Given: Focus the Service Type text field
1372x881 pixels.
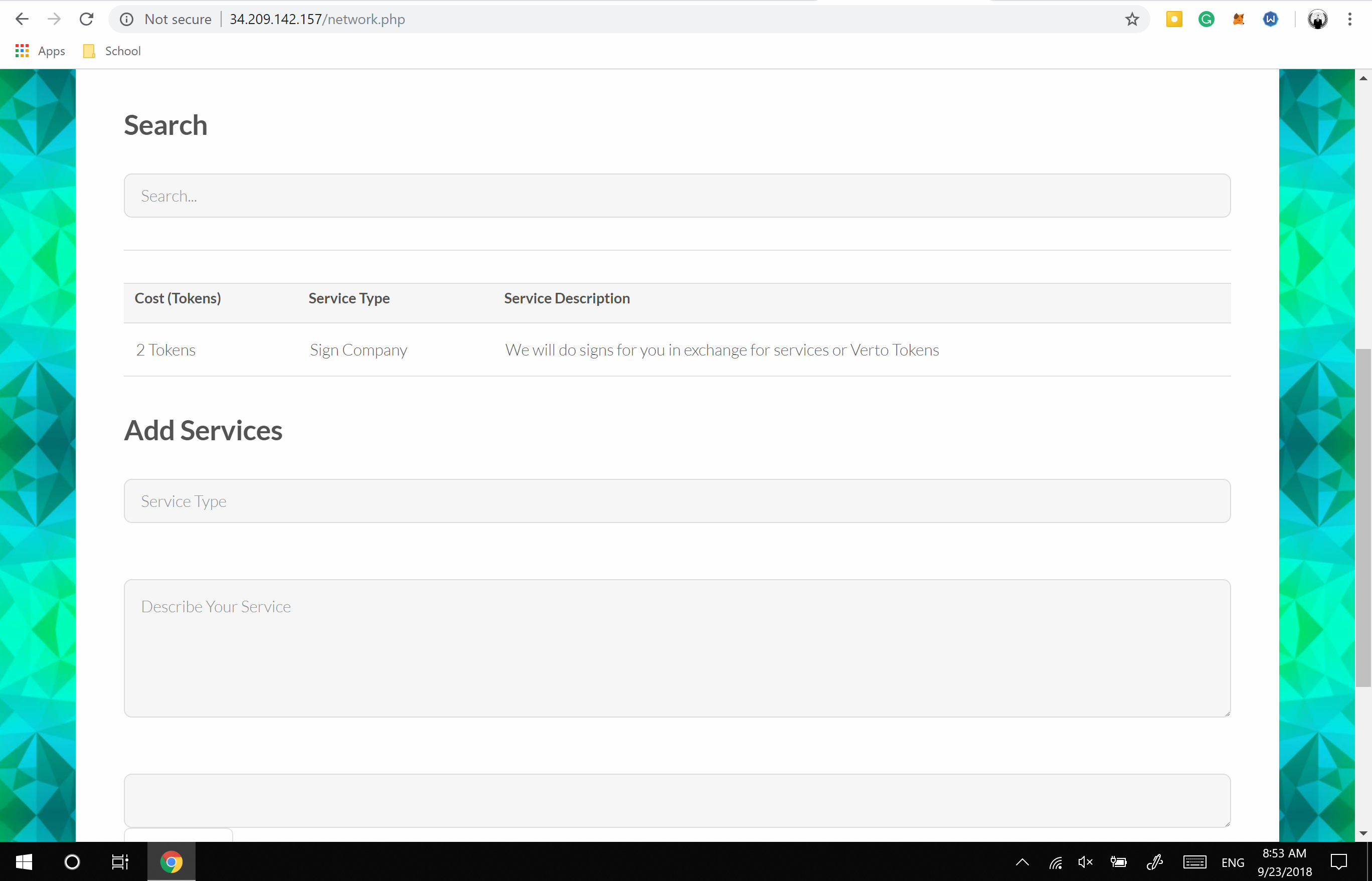Looking at the screenshot, I should (x=677, y=501).
